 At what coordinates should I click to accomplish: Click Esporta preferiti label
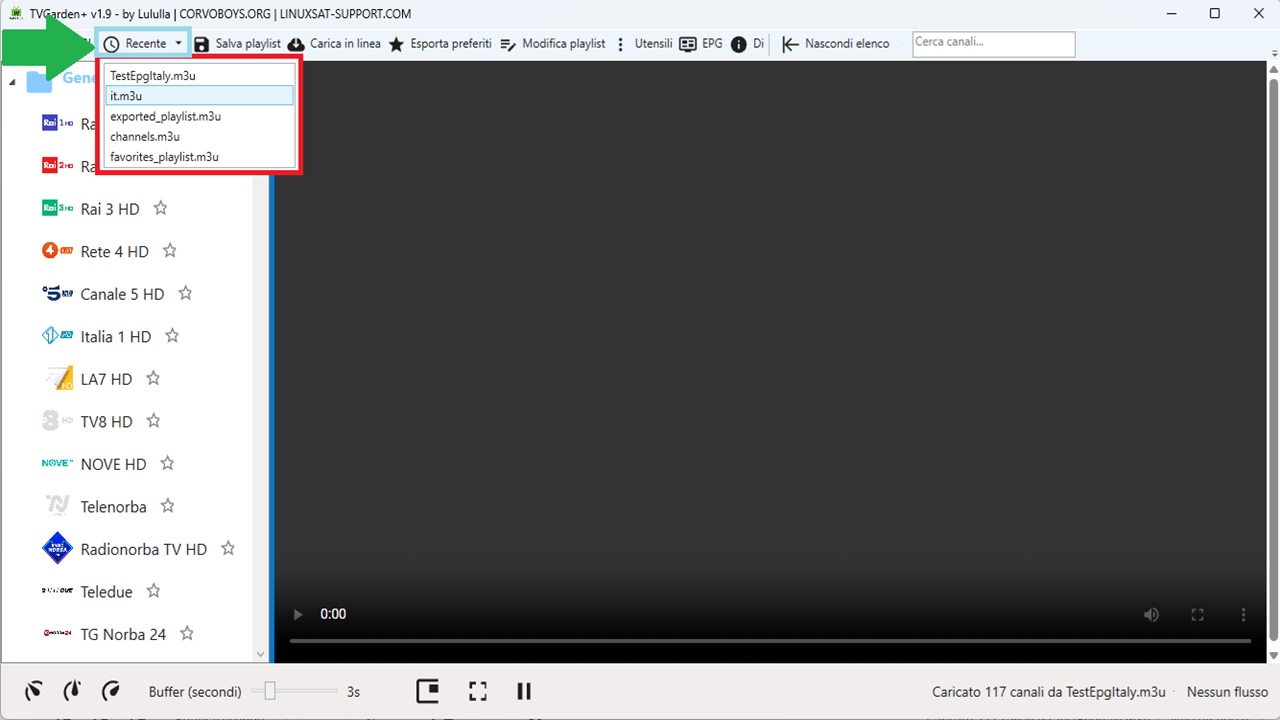point(451,44)
